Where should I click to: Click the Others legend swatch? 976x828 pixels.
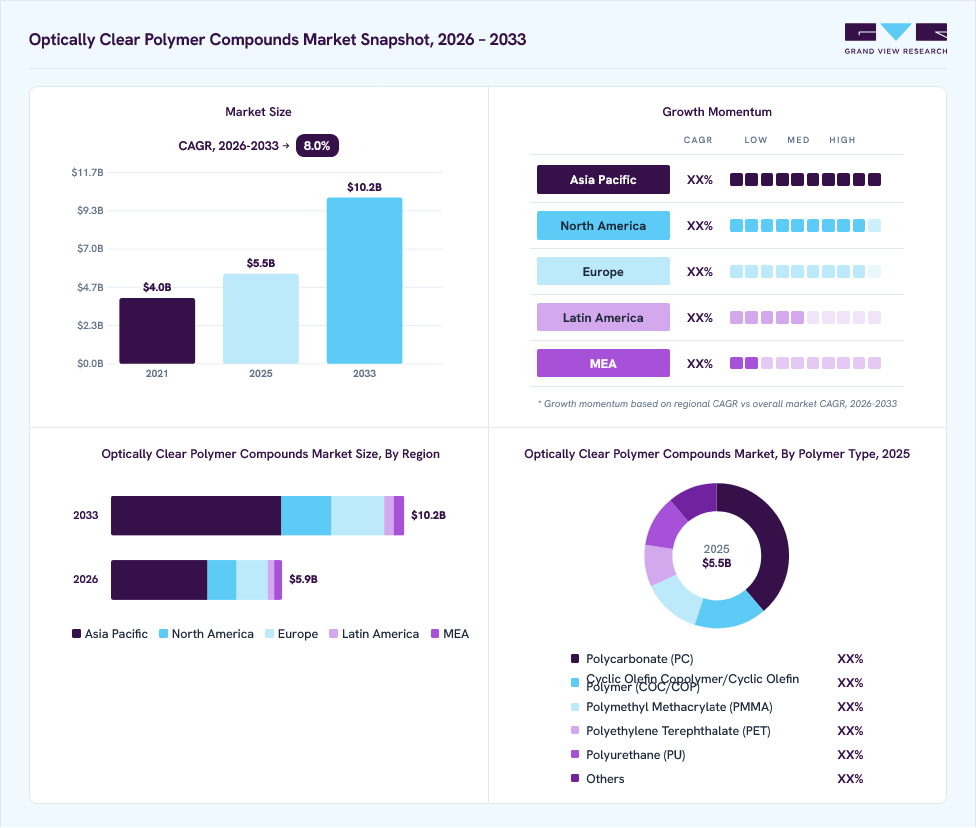[575, 778]
